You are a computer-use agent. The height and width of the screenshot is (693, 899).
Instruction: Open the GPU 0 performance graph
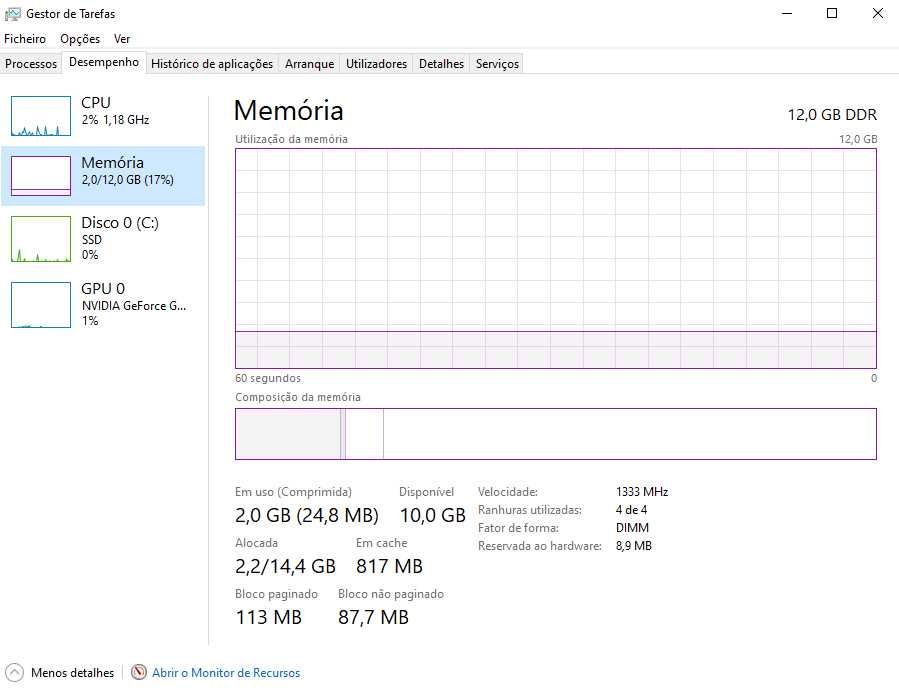(x=41, y=305)
